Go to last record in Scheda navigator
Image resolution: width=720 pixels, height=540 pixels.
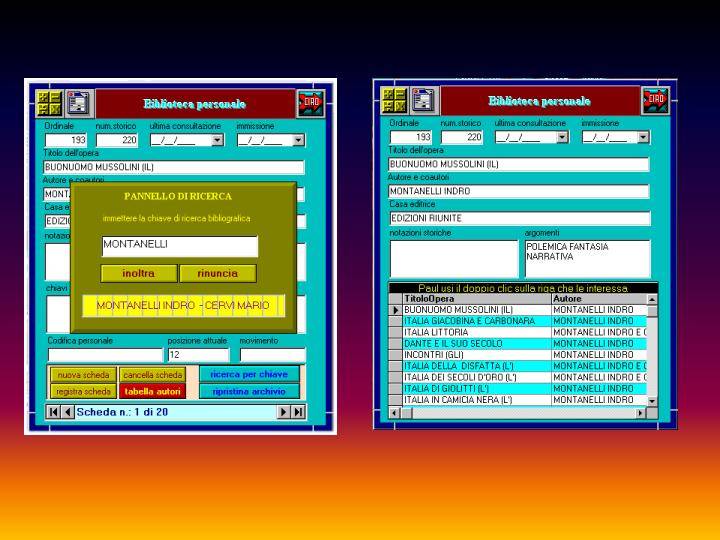(298, 412)
